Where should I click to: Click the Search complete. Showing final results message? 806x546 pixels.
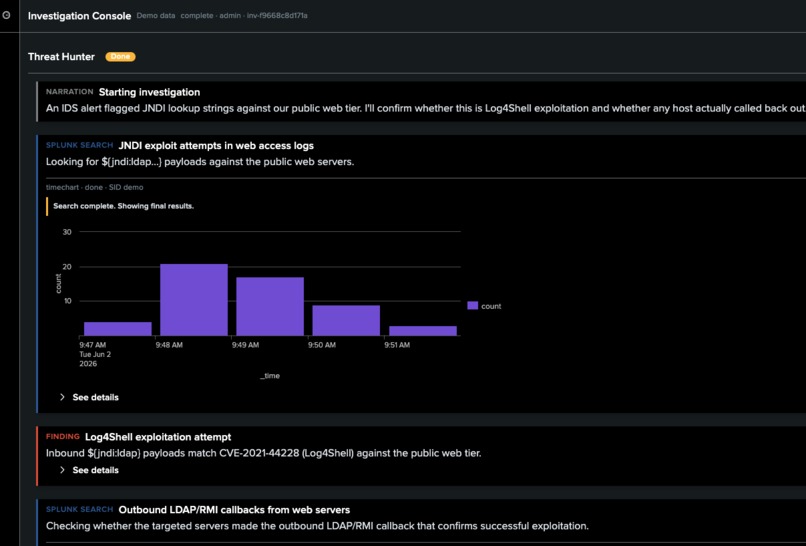pos(123,206)
